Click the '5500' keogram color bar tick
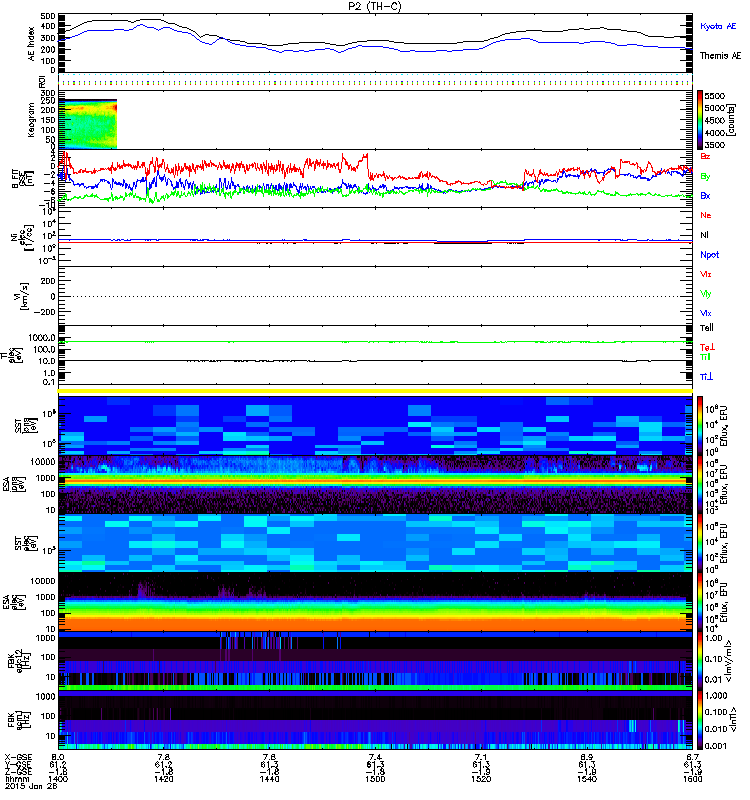Screen dimensions: 750x800 (715, 96)
